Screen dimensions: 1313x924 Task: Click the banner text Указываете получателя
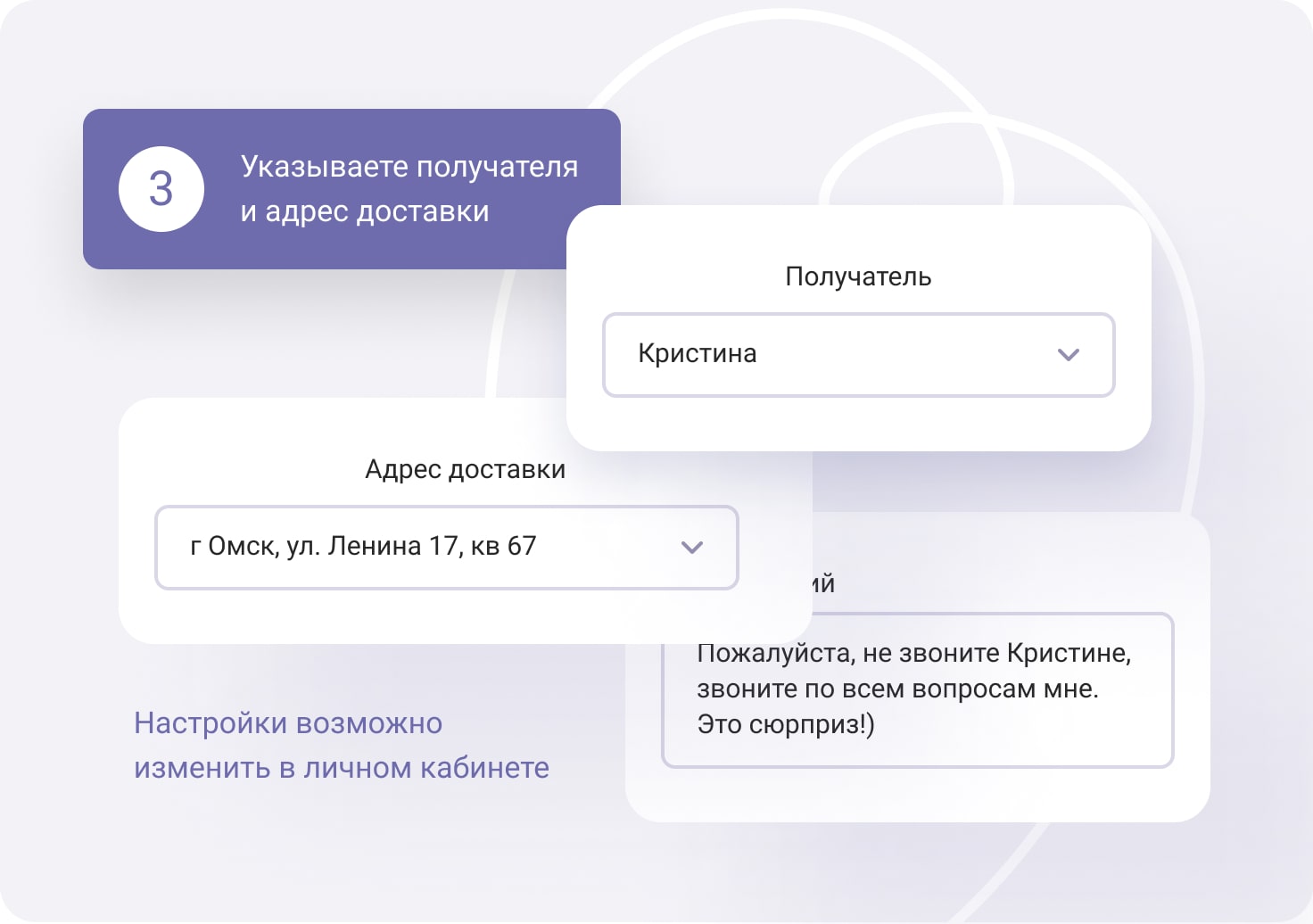click(x=409, y=166)
